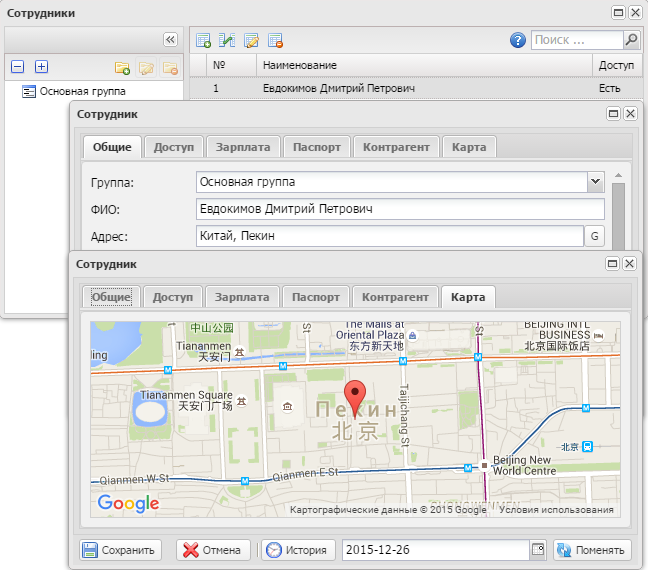
Task: Maximize the back Сотрудник window
Action: (613, 113)
